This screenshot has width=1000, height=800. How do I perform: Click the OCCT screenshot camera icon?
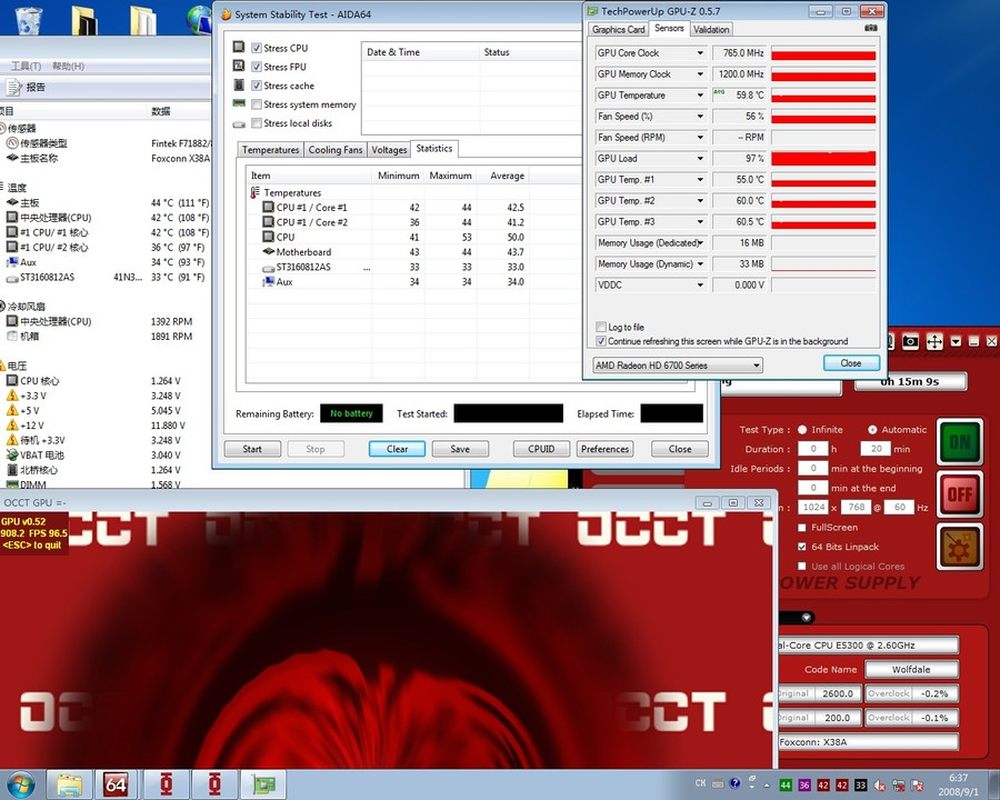coord(910,341)
